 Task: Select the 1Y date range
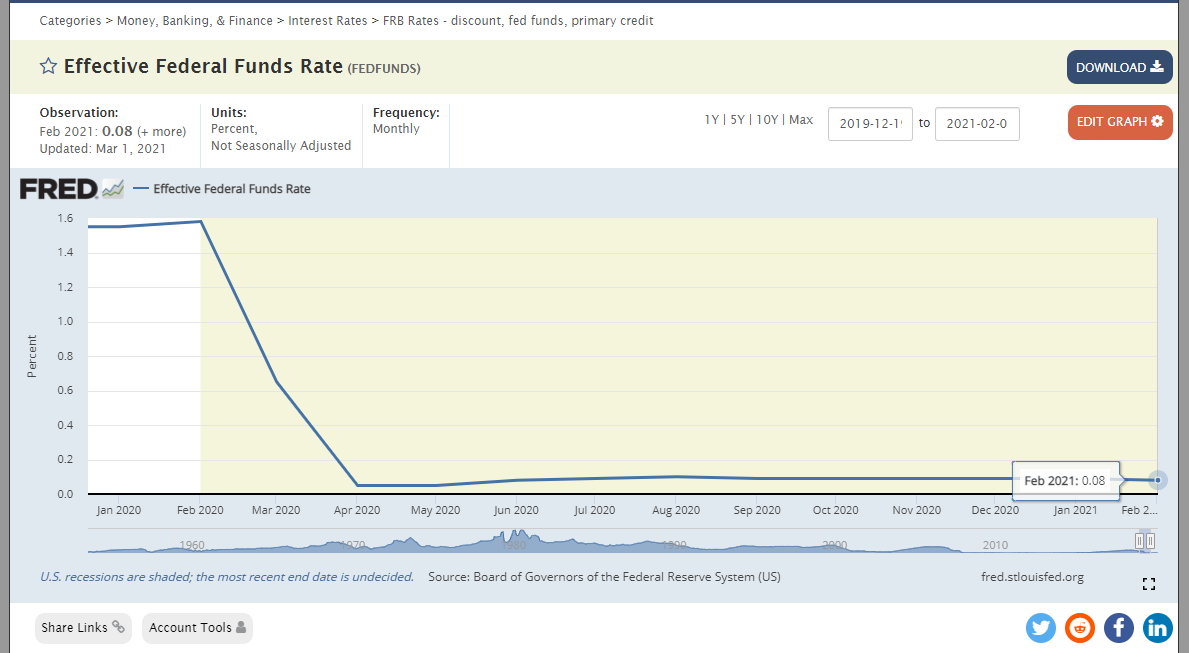[712, 120]
